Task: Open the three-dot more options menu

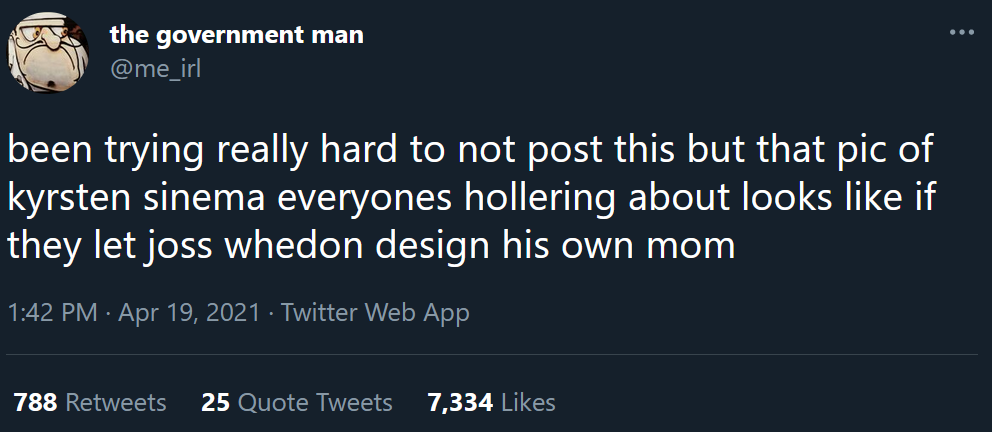Action: (x=961, y=33)
